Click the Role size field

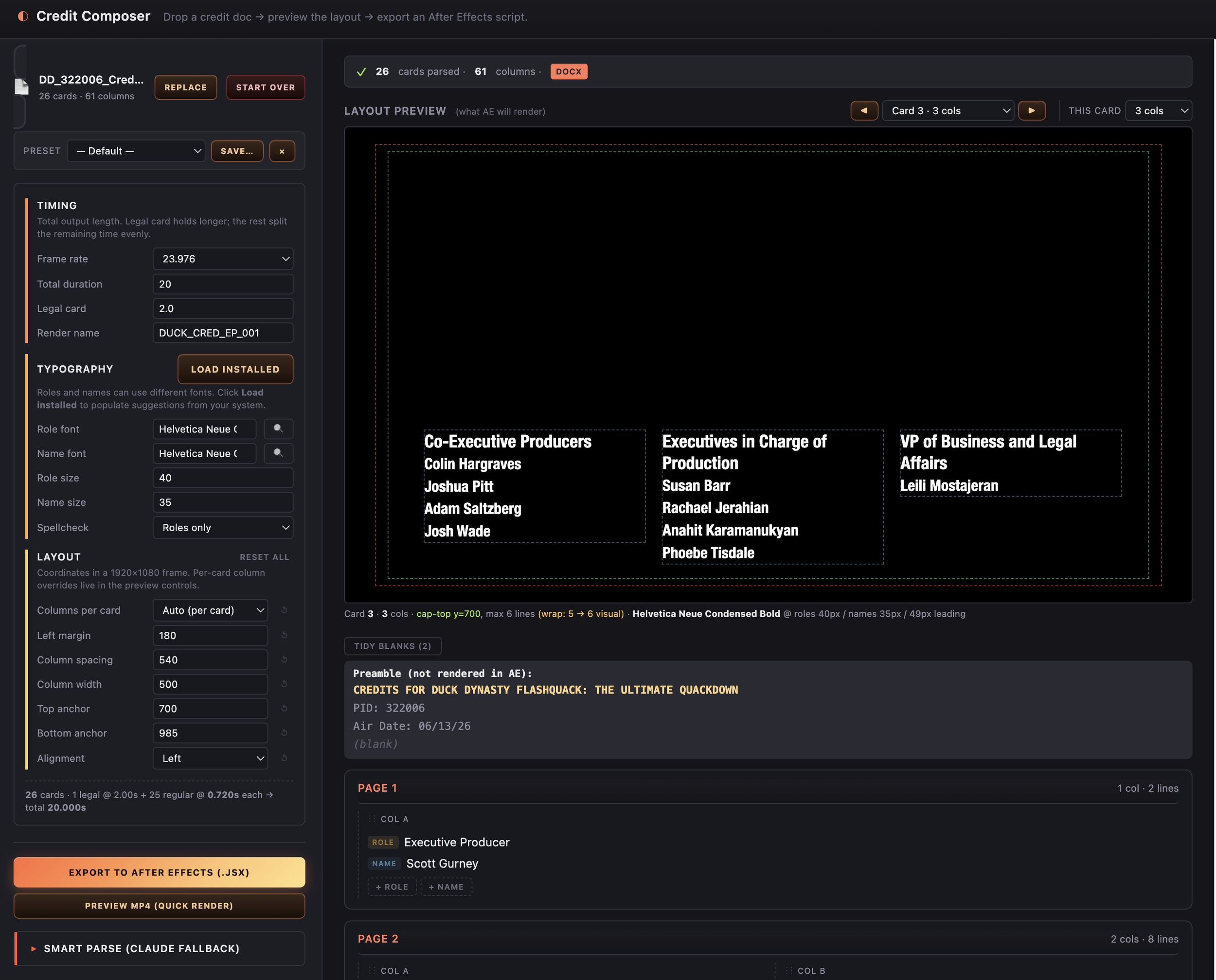click(x=223, y=478)
